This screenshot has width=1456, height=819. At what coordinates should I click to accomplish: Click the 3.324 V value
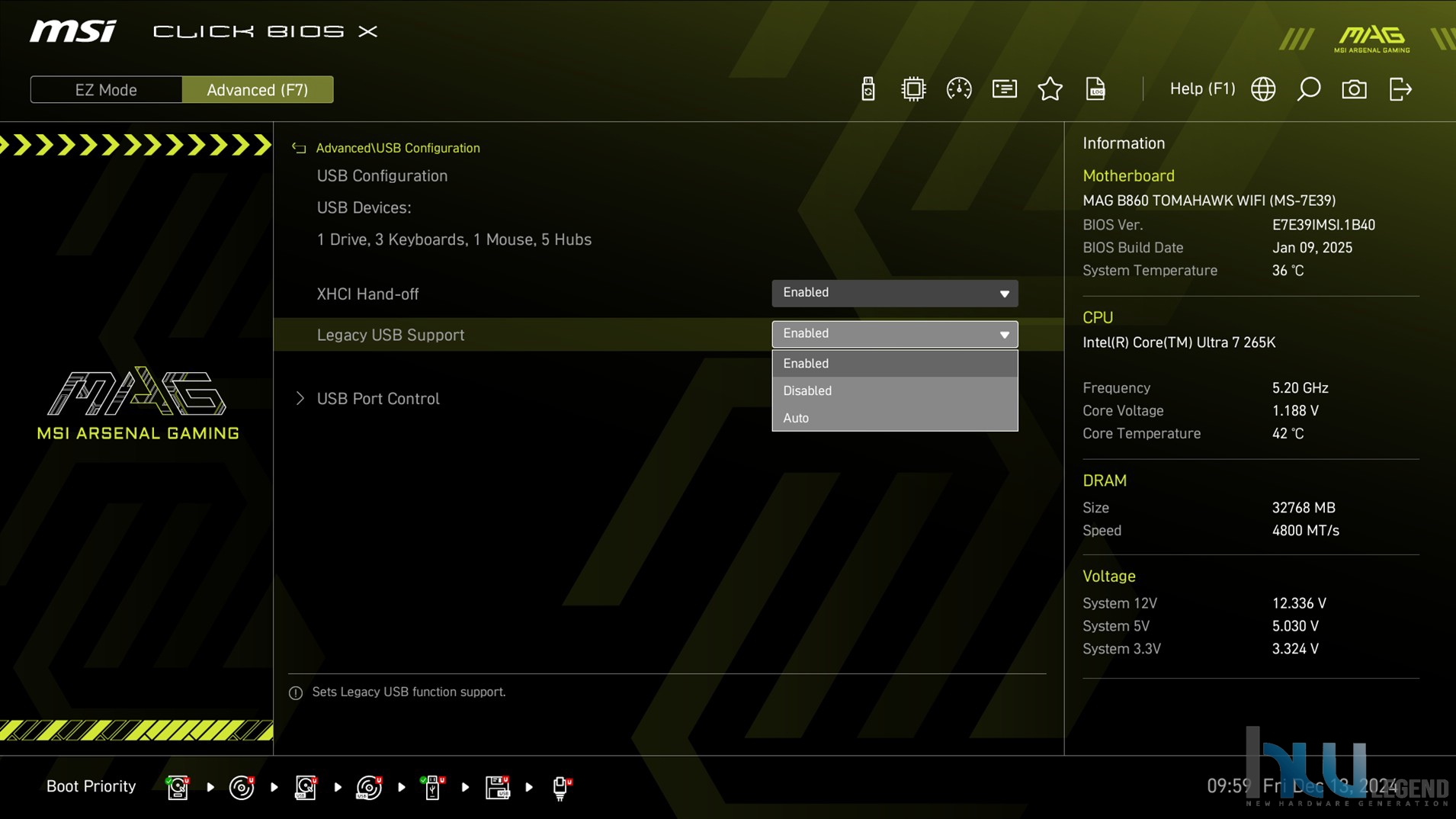tap(1295, 649)
